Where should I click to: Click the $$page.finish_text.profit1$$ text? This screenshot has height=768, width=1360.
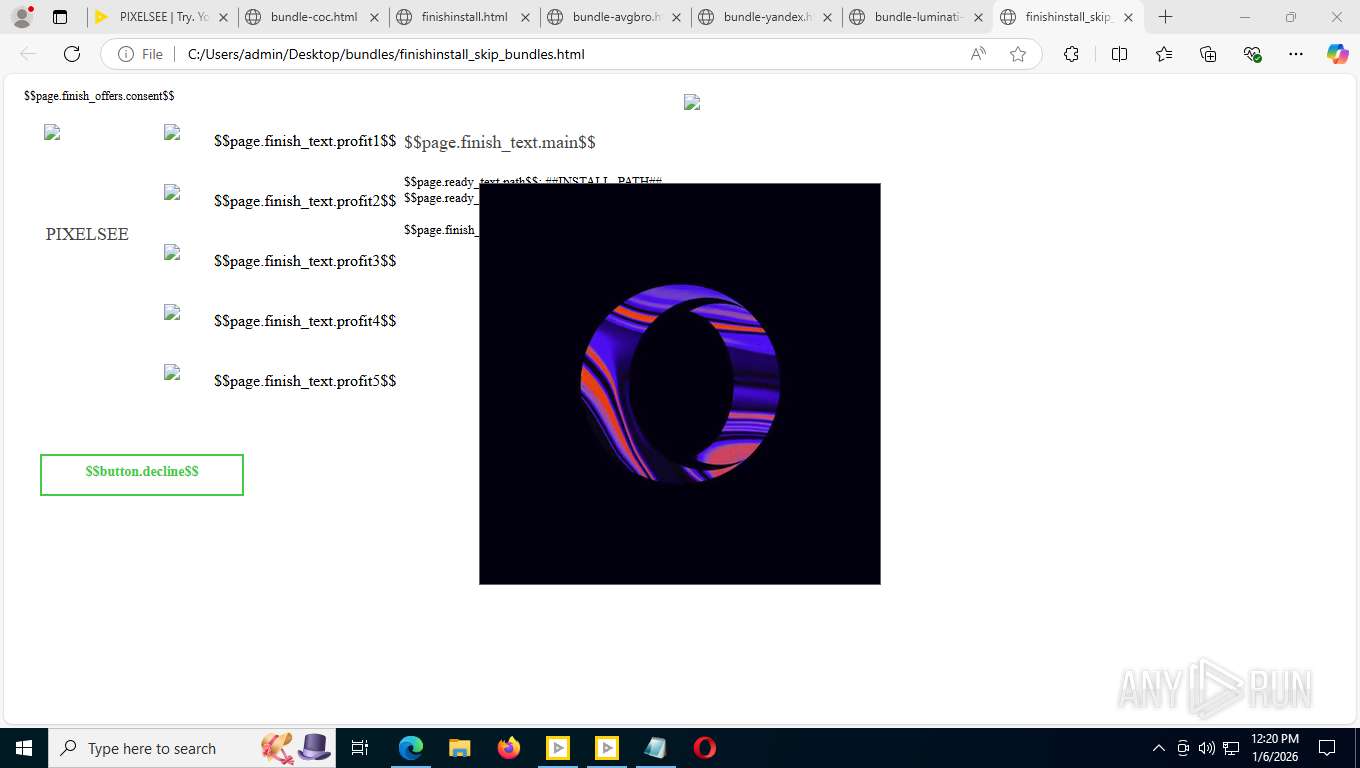tap(305, 141)
